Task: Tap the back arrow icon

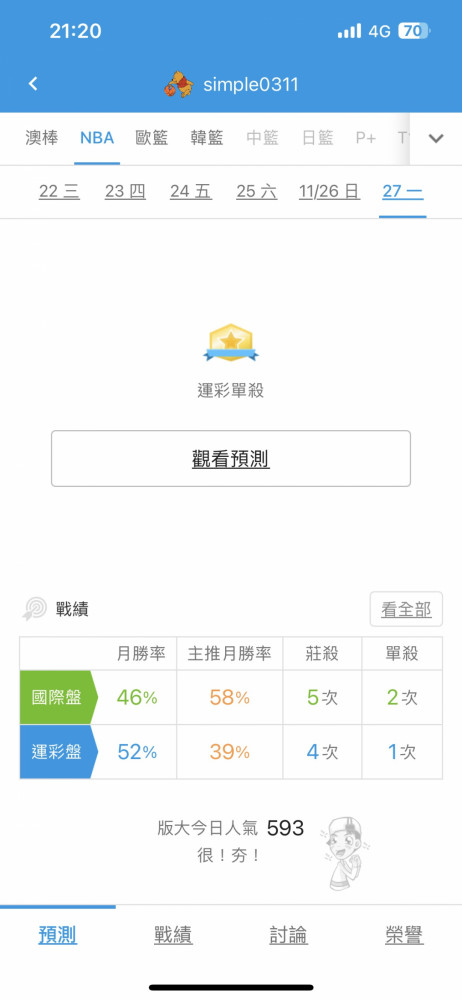Action: click(33, 84)
